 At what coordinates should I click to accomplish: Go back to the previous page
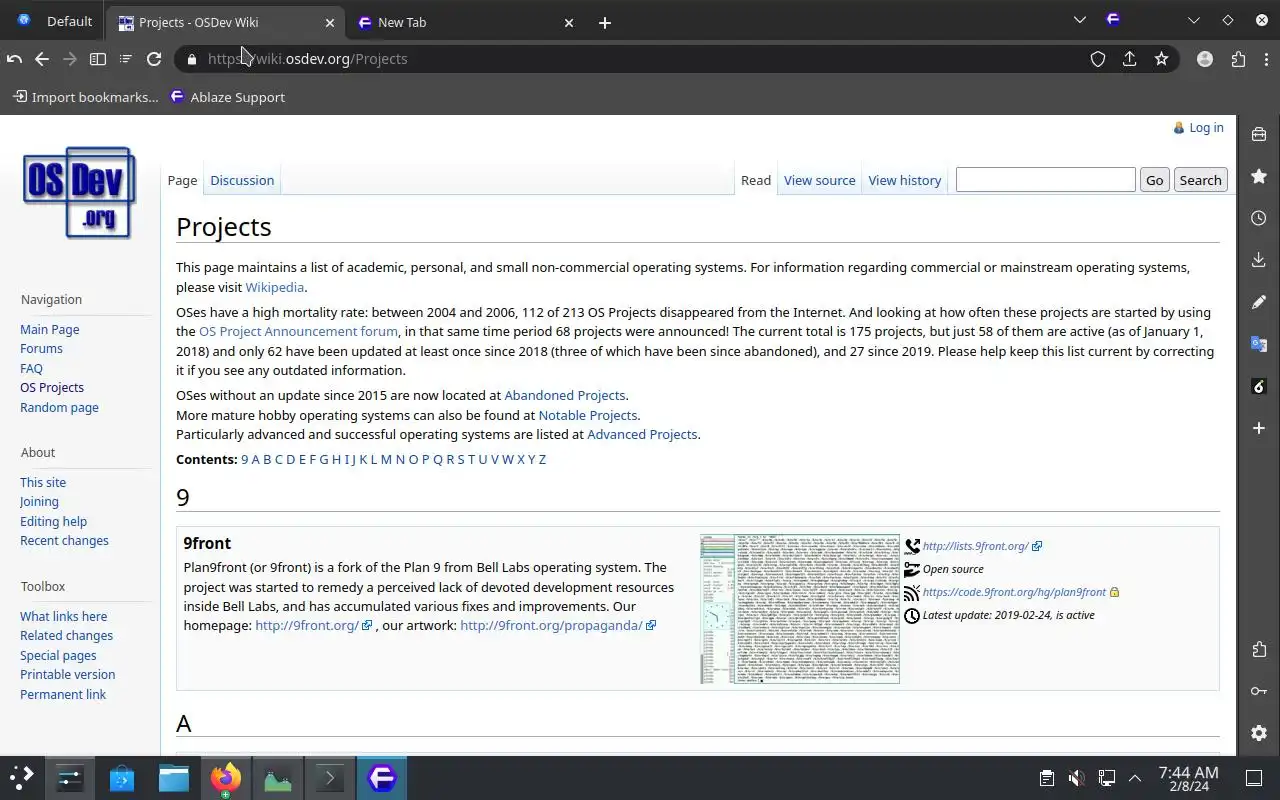click(x=42, y=59)
